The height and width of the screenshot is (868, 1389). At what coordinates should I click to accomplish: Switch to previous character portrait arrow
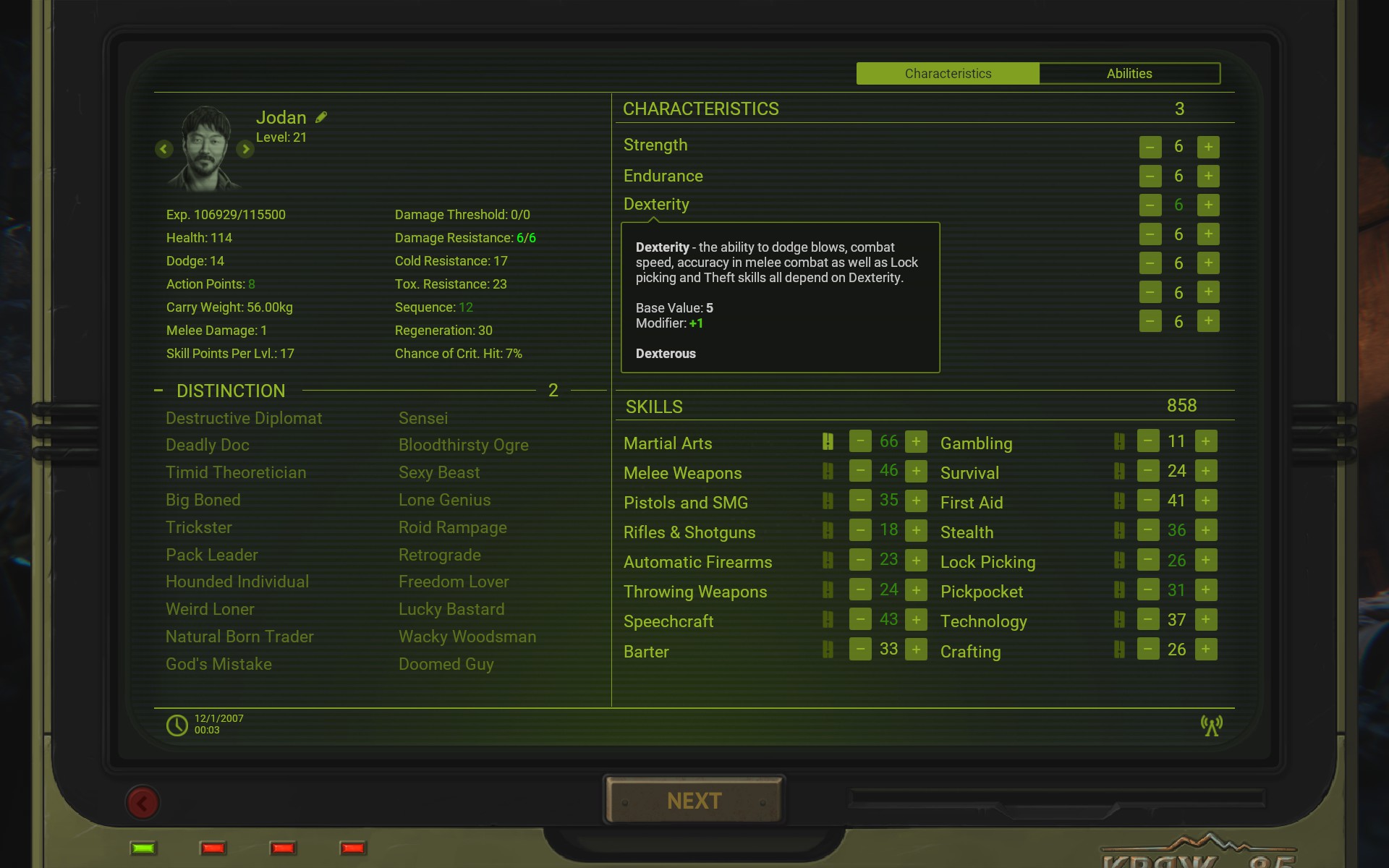pyautogui.click(x=164, y=149)
